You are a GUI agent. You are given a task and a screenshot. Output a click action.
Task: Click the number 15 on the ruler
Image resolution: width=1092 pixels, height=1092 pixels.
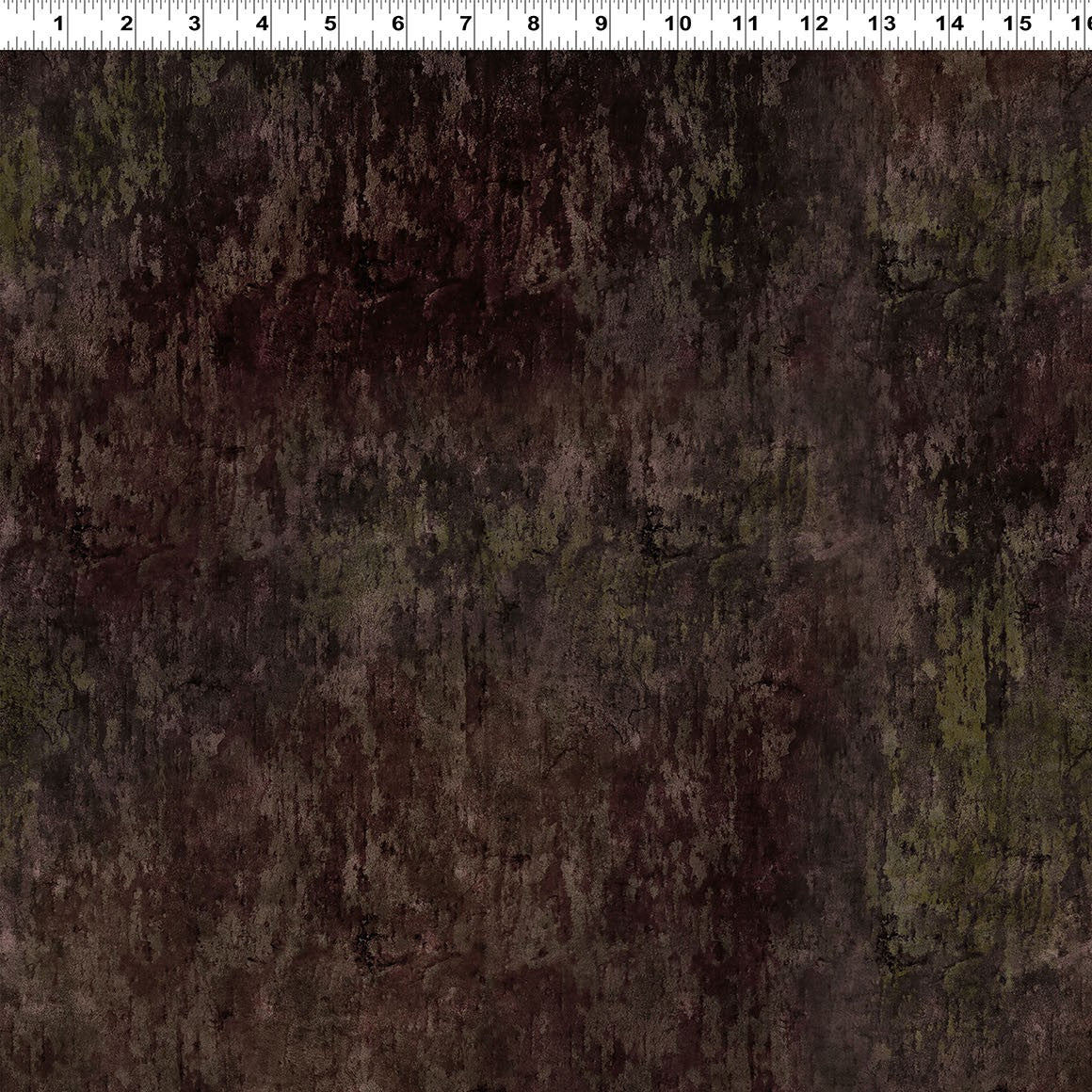tap(1018, 24)
